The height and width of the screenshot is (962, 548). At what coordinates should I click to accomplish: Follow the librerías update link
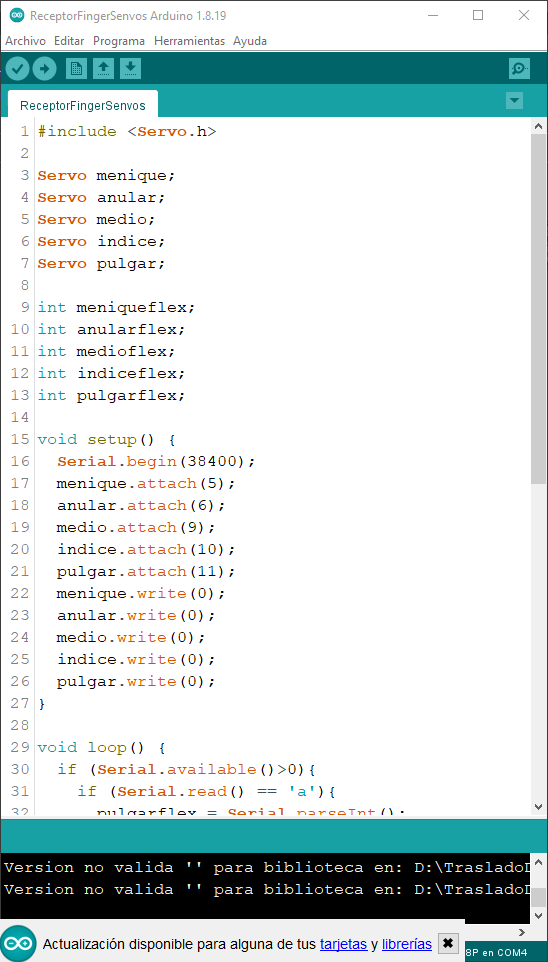(407, 944)
